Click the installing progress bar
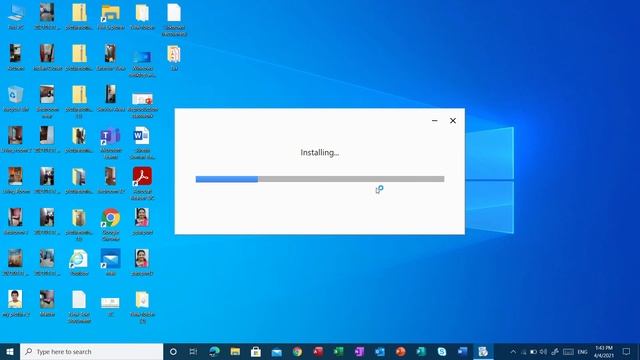Screen dimensions: 640x360 (x=320, y=179)
